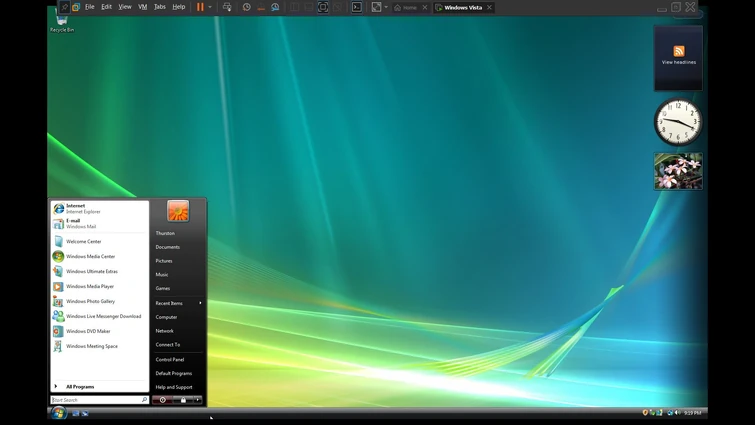Start Windows DVD Maker

click(x=88, y=331)
